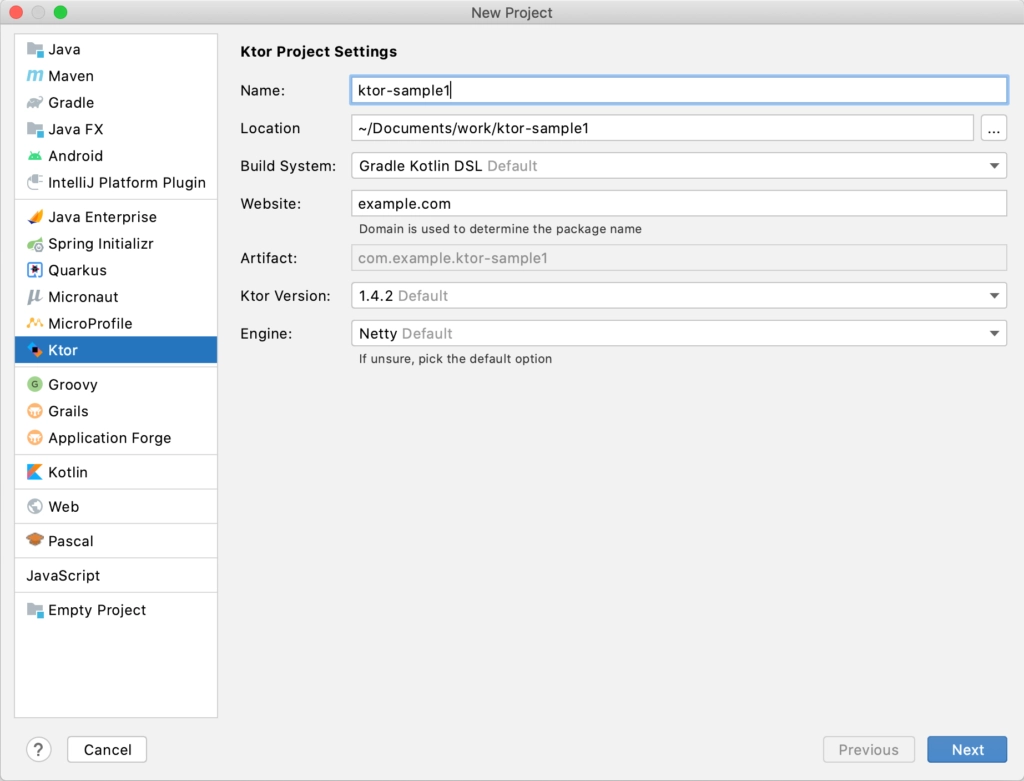Choose the Android robot icon
This screenshot has height=781, width=1024.
[35, 156]
